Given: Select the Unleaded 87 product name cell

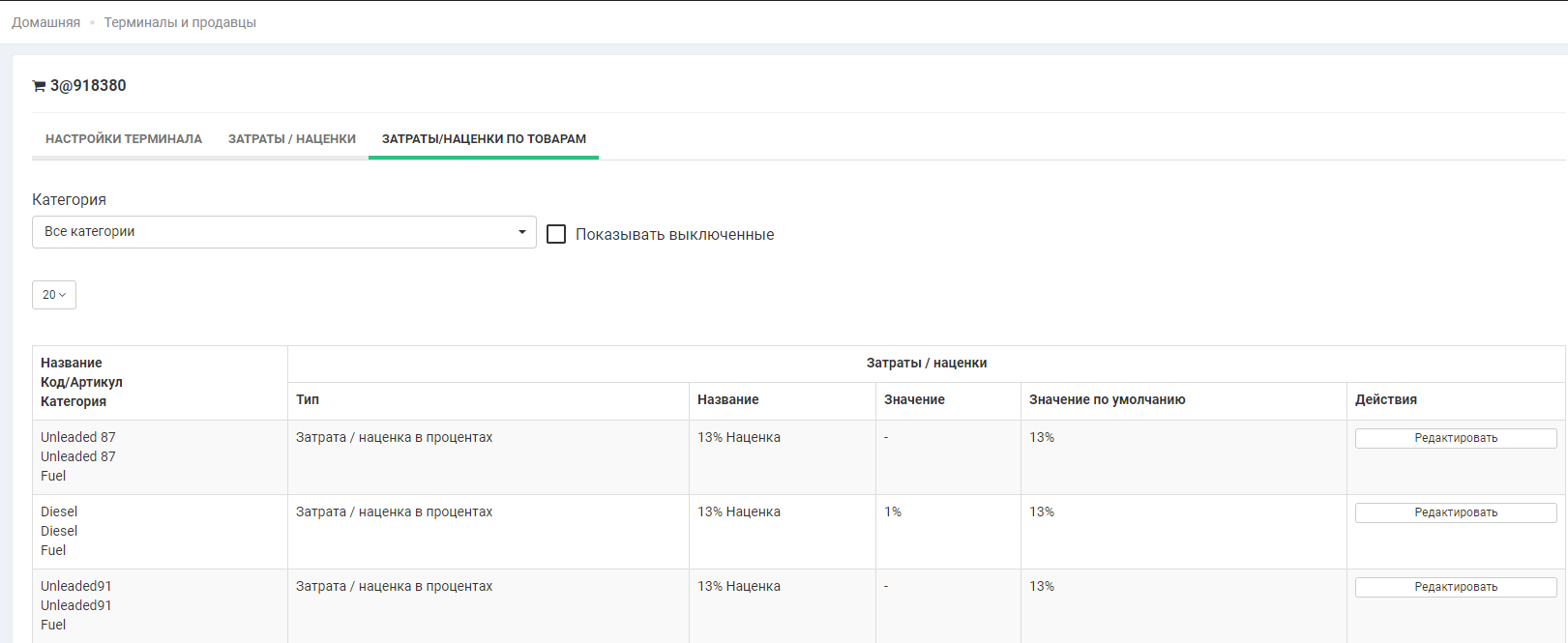Looking at the screenshot, I should [x=78, y=437].
